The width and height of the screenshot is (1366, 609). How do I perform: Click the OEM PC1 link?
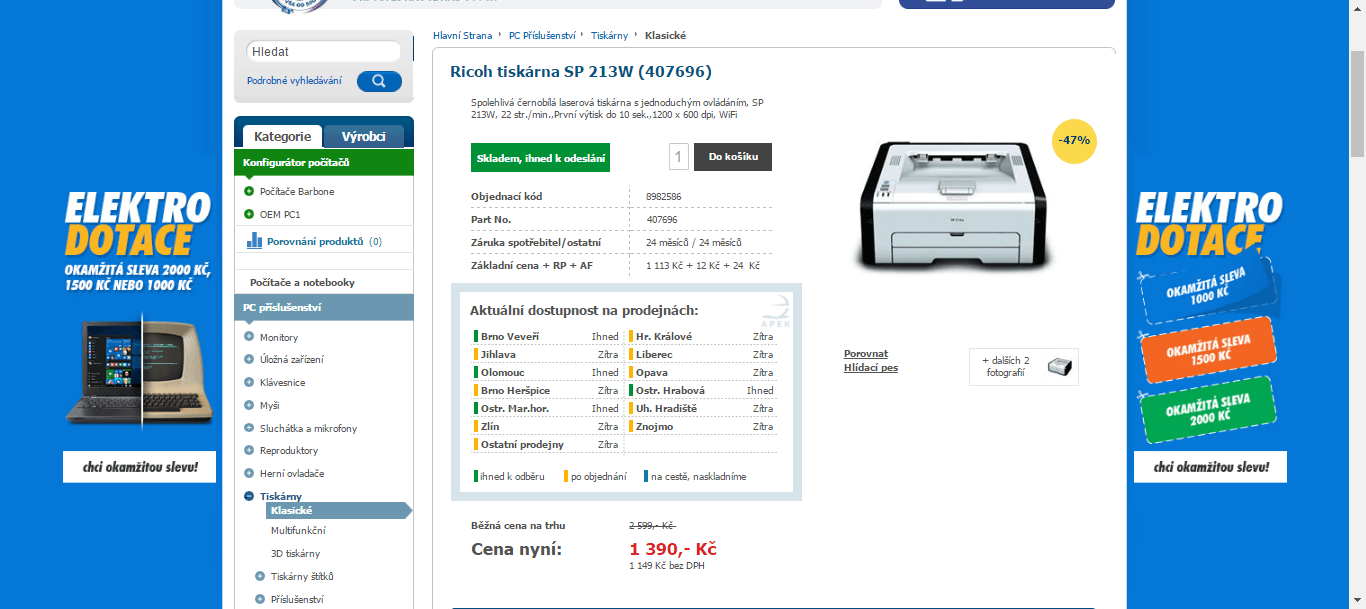point(280,214)
